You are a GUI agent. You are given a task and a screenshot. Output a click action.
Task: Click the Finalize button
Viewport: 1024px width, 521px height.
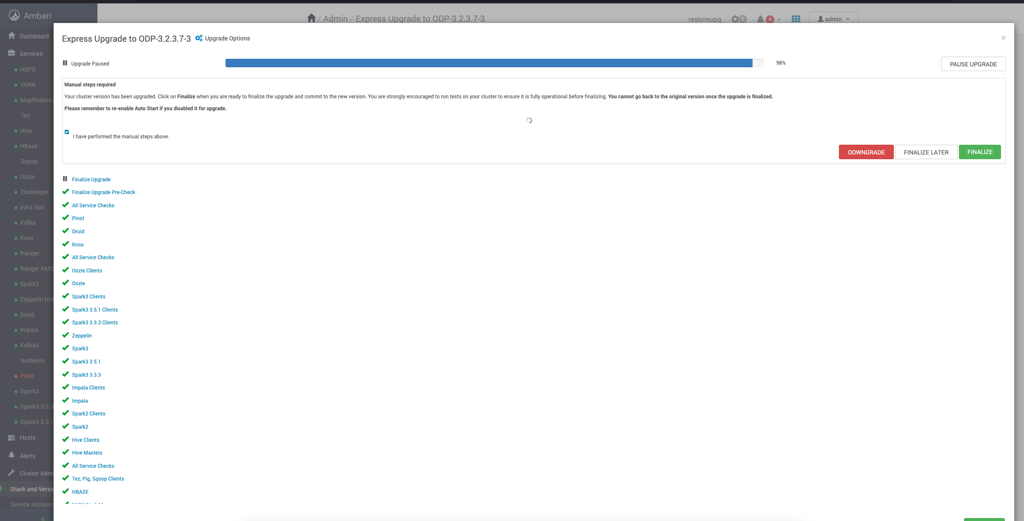point(980,152)
